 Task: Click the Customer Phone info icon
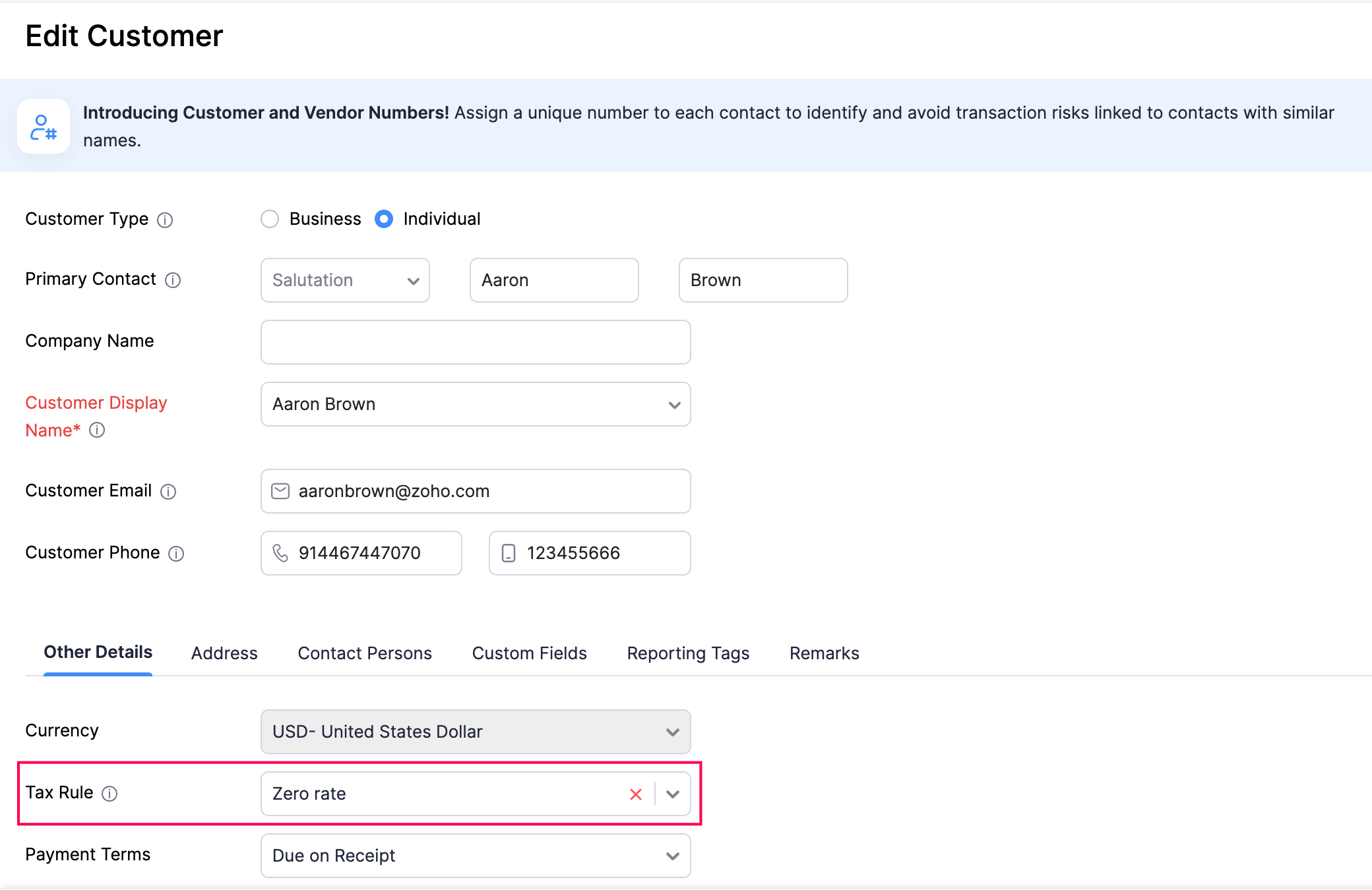click(x=177, y=554)
